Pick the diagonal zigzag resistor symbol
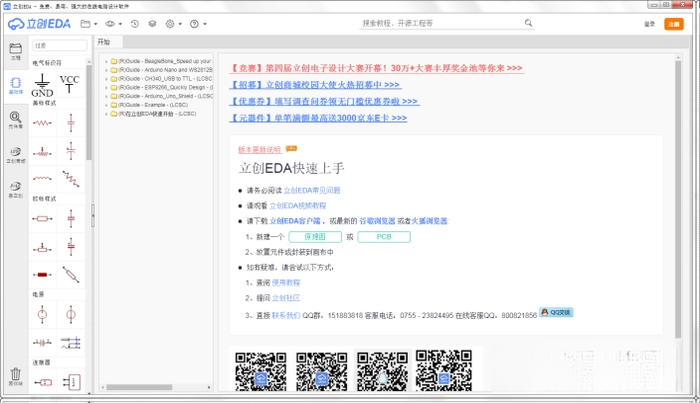Viewport: 700px width, 403px height. (x=71, y=179)
